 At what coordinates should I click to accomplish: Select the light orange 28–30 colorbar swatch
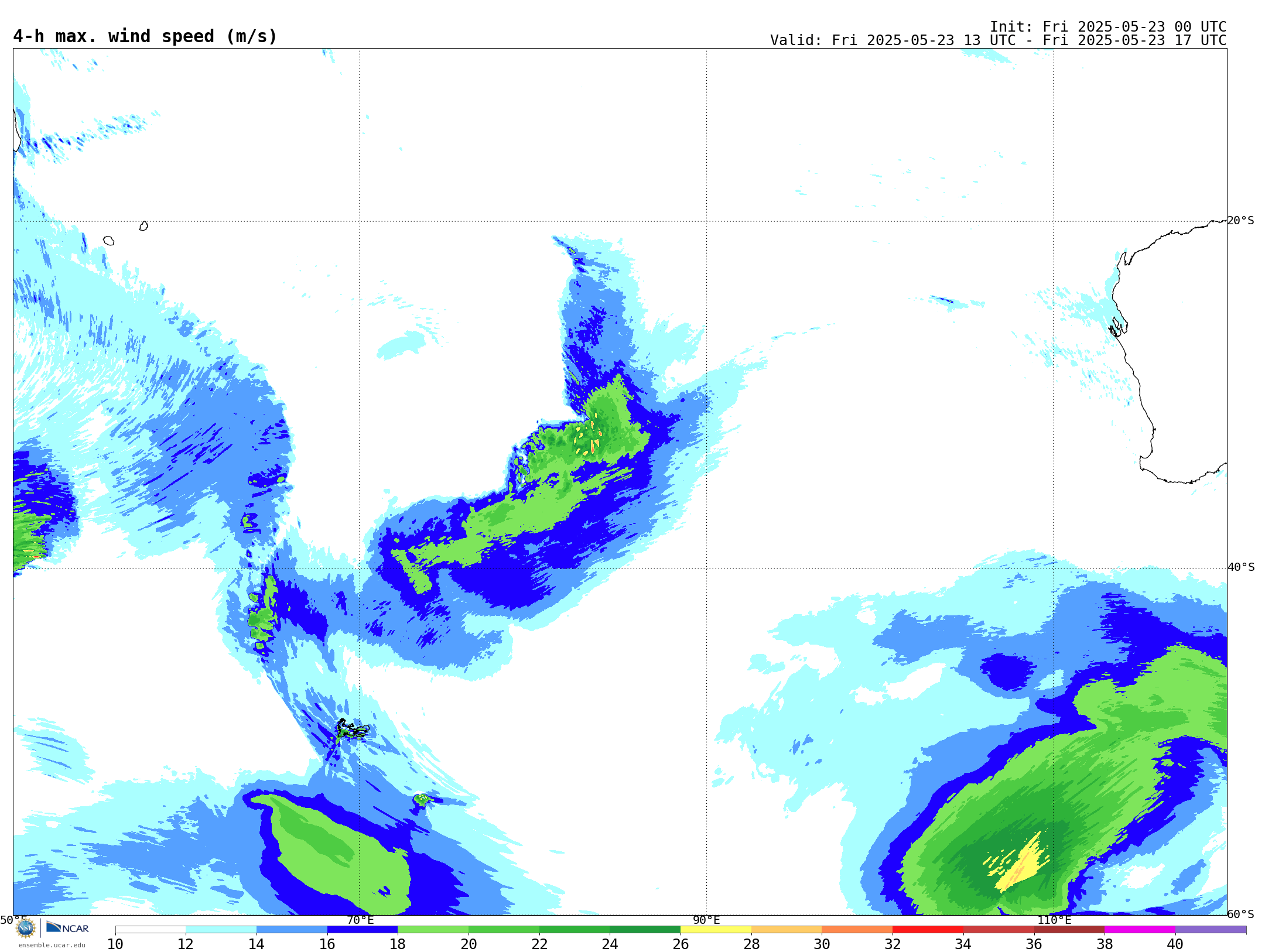click(787, 930)
